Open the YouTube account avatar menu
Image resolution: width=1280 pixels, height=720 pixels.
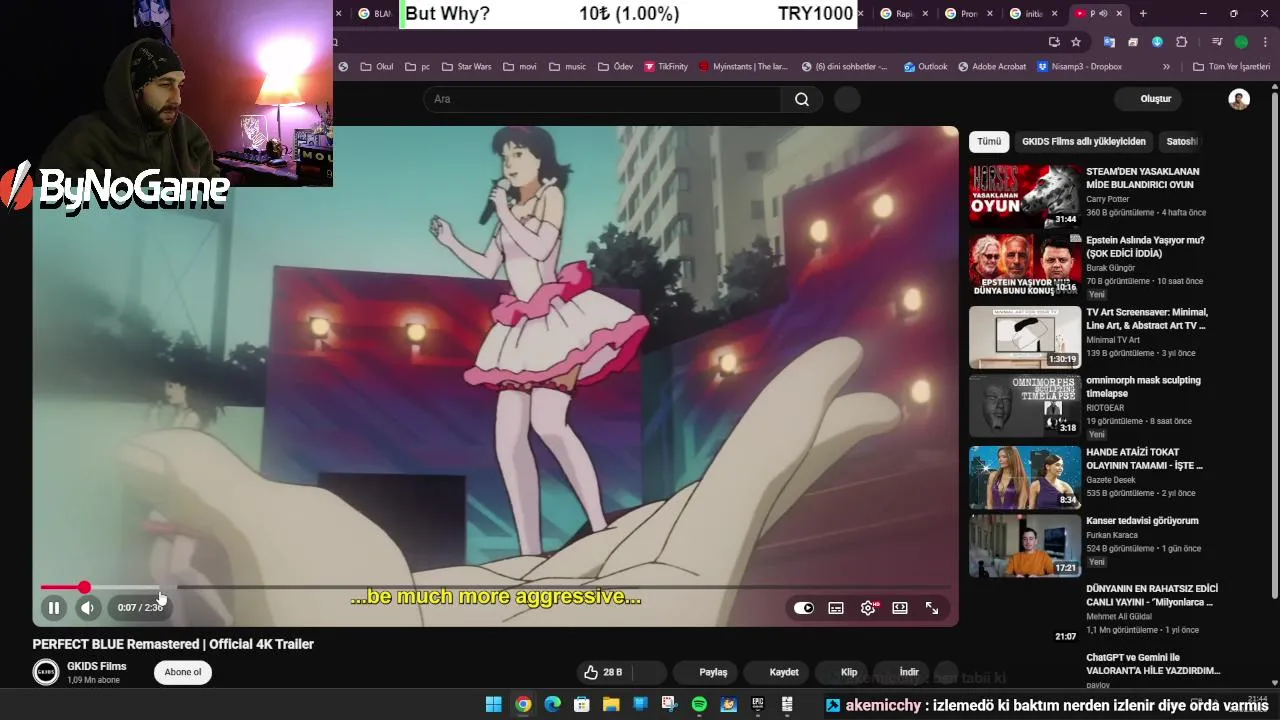1239,99
